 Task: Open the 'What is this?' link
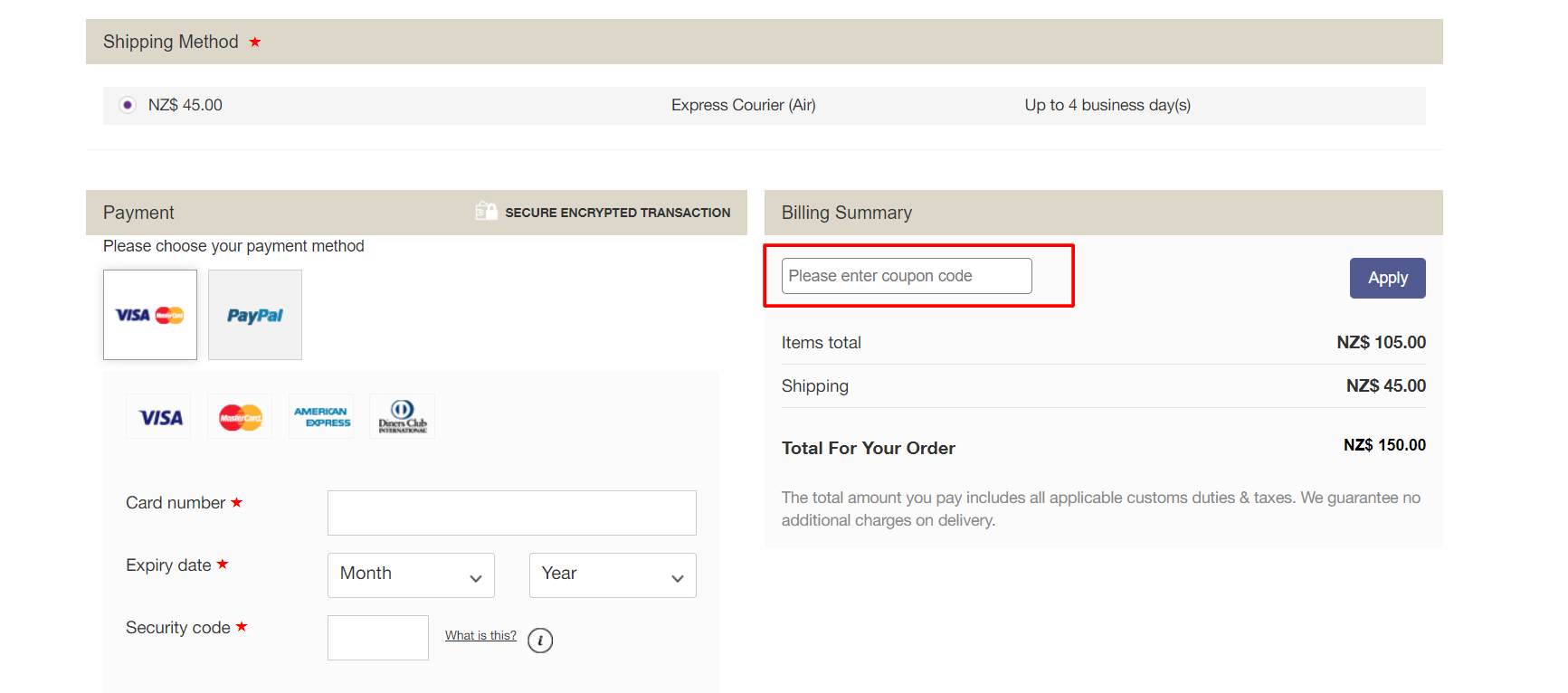pyautogui.click(x=480, y=635)
